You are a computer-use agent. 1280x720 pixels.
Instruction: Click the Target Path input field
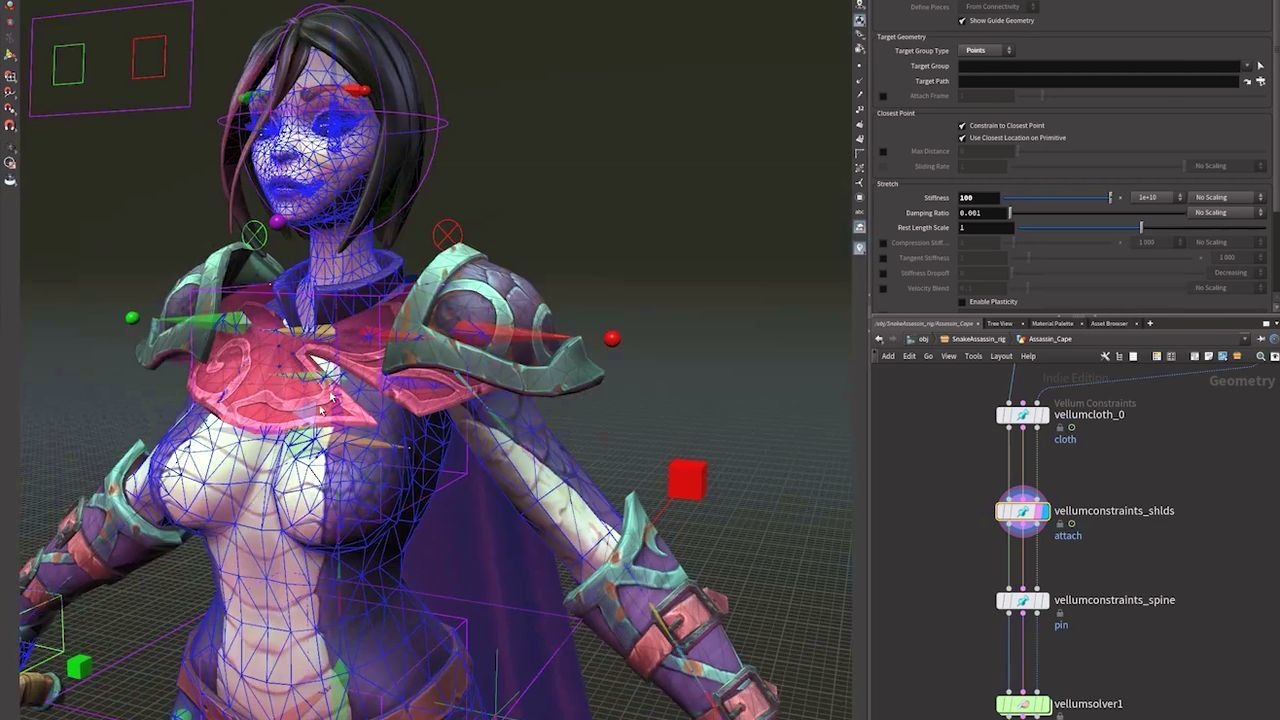(x=1098, y=81)
